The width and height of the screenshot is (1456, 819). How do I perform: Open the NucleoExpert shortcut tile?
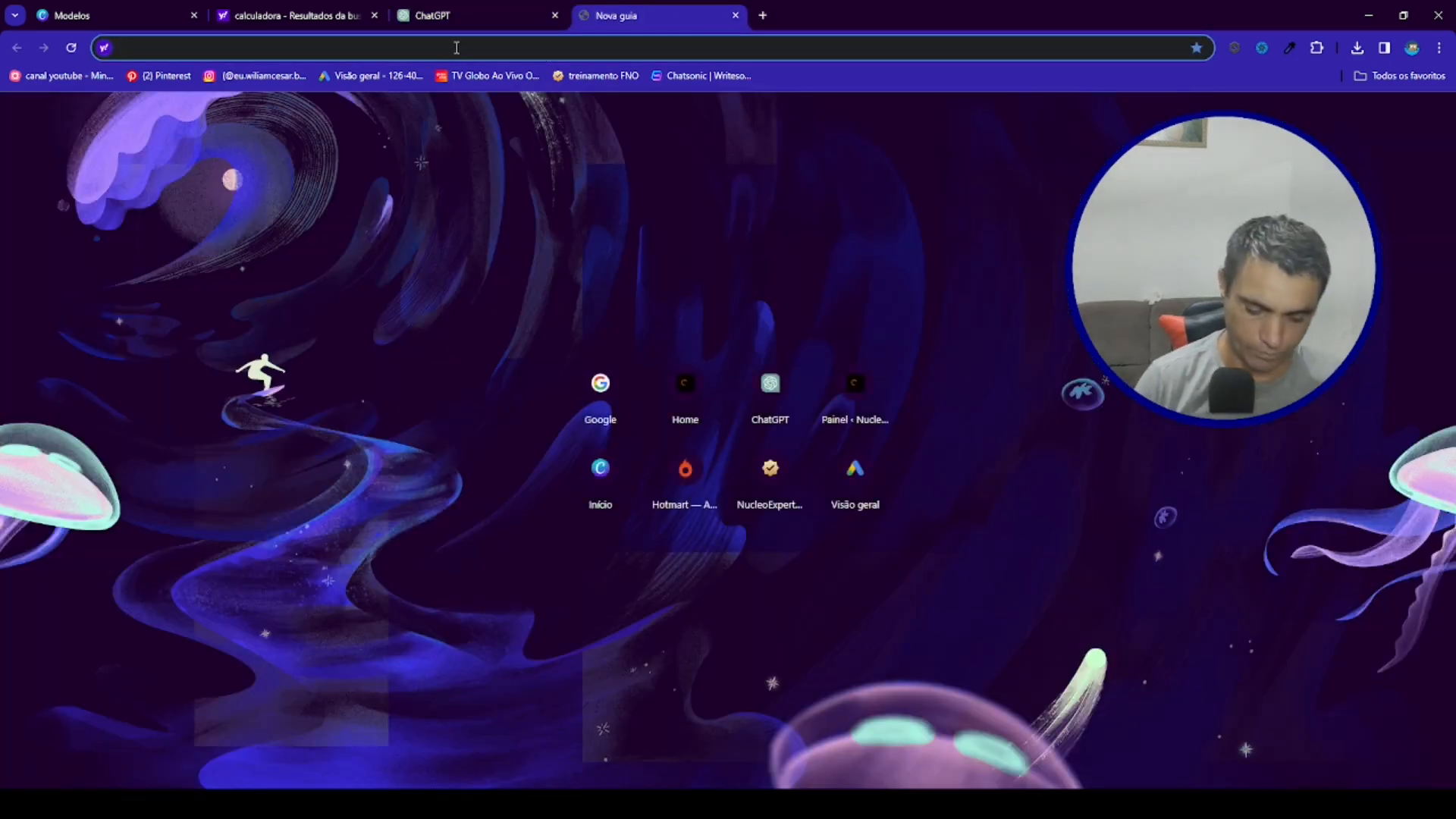coord(770,483)
